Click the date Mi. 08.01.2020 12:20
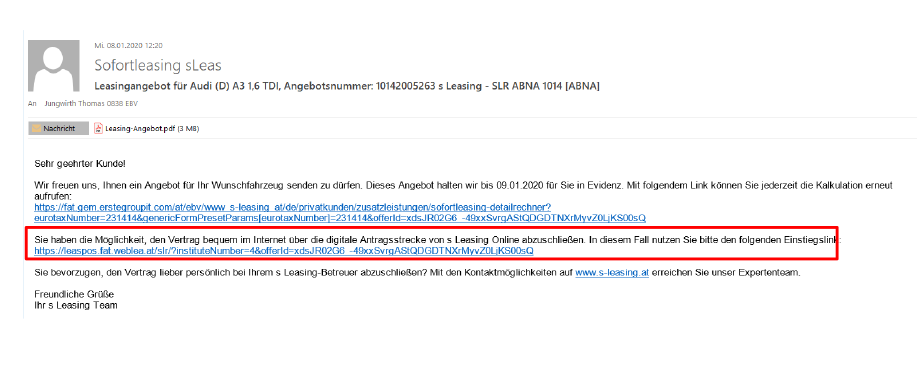917x382 pixels. (128, 45)
